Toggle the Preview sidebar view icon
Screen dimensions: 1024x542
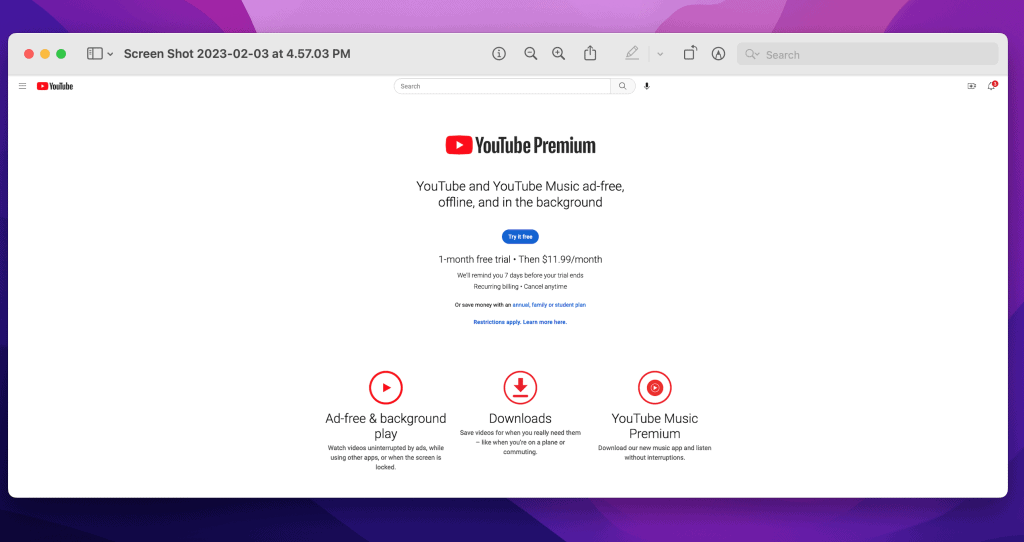95,54
